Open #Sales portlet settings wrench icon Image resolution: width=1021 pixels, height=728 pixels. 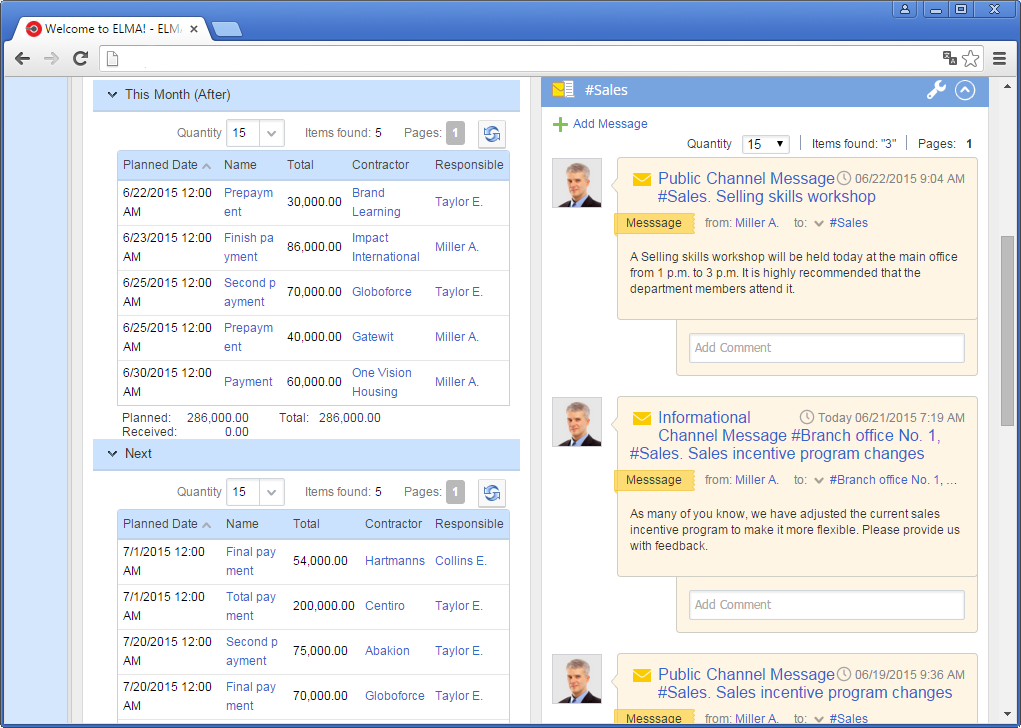coord(936,90)
